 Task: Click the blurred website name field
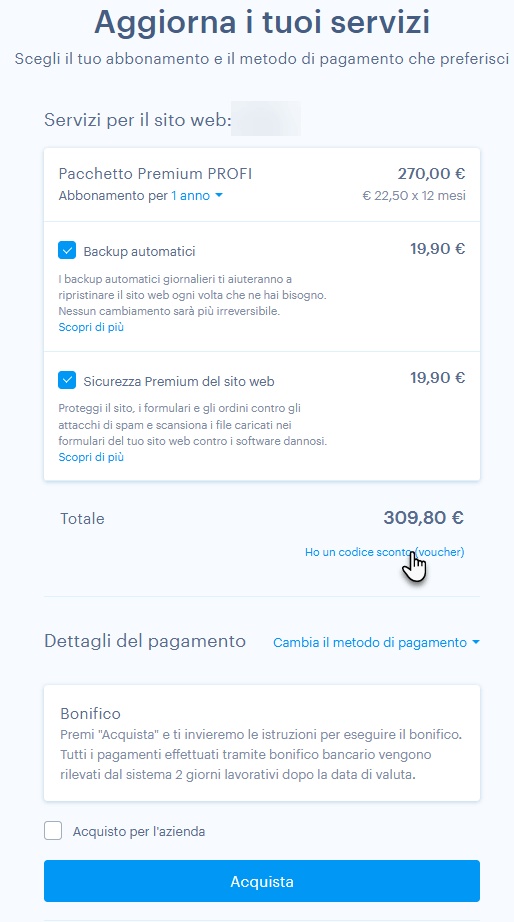pos(266,118)
